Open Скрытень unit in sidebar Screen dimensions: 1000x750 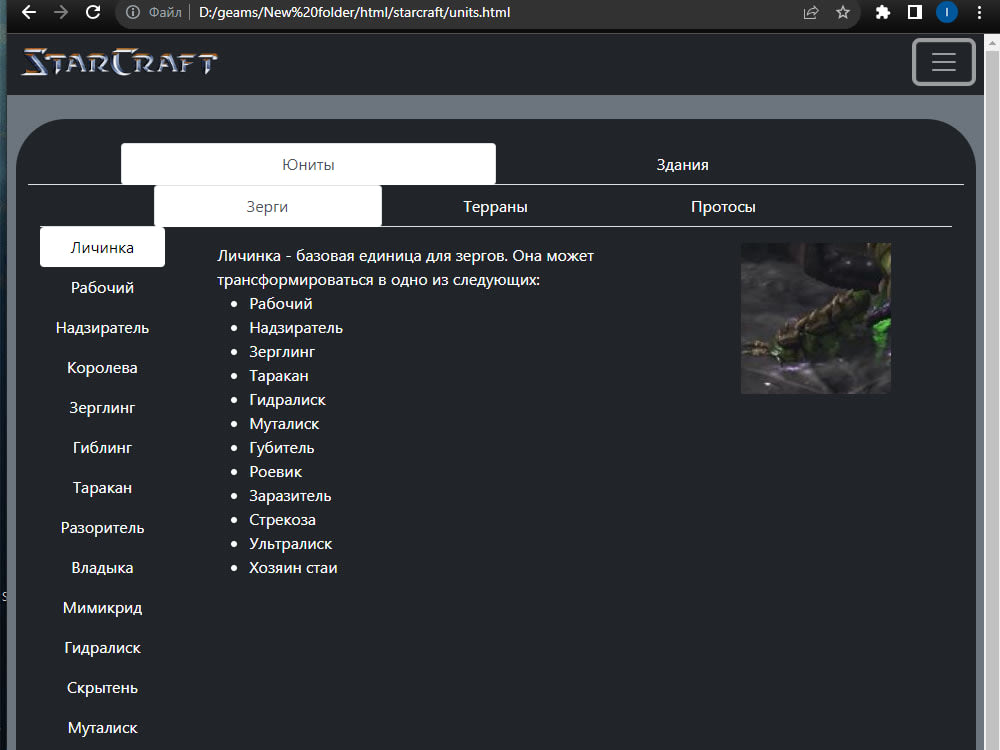pos(102,688)
